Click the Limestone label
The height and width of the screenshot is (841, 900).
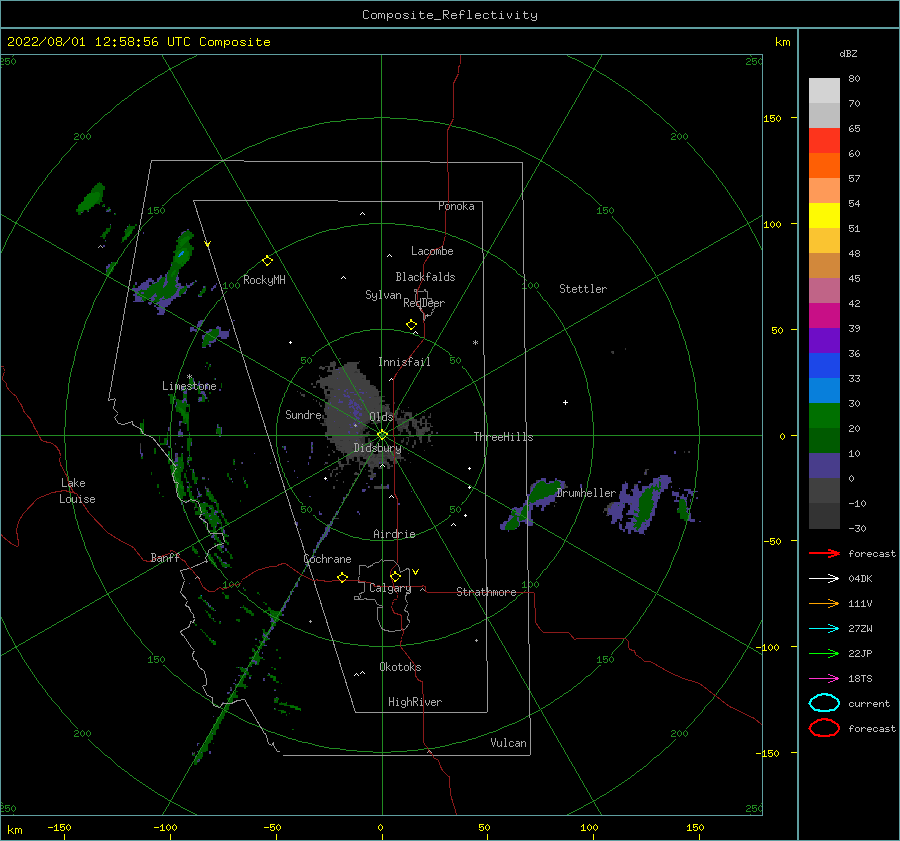point(189,386)
